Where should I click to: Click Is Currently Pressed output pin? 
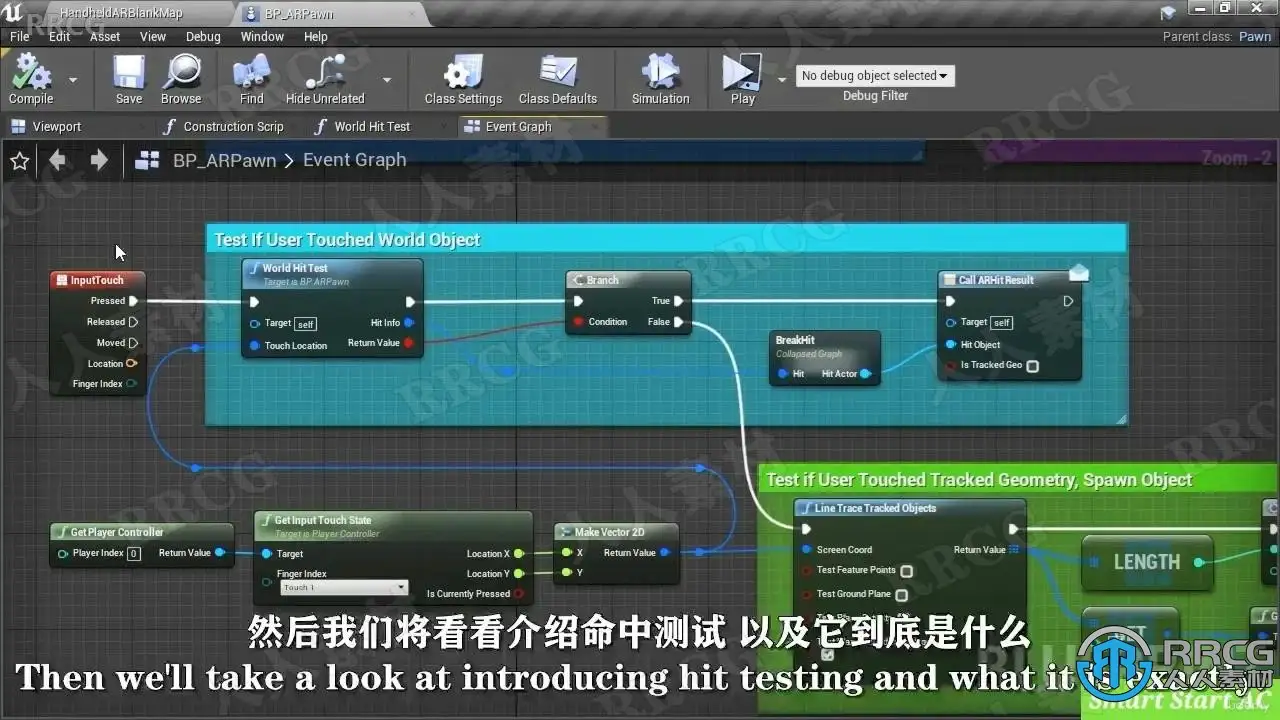tap(520, 594)
